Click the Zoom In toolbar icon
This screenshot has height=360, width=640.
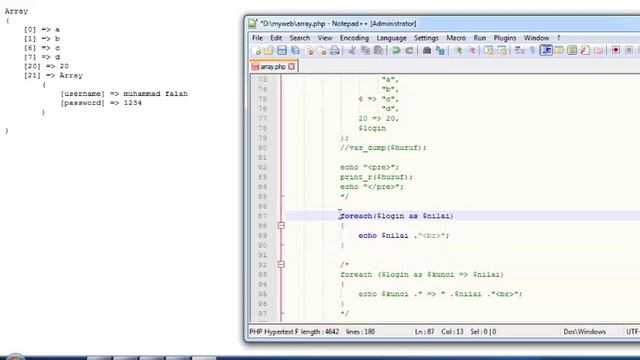(458, 51)
